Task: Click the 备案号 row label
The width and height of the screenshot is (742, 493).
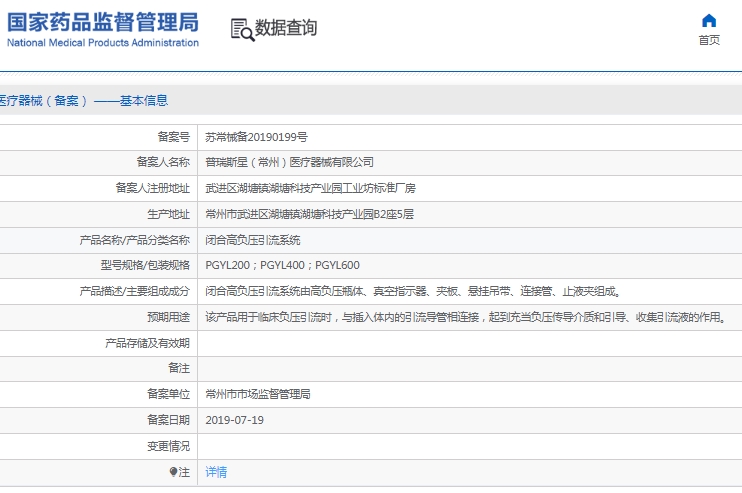Action: pos(174,137)
